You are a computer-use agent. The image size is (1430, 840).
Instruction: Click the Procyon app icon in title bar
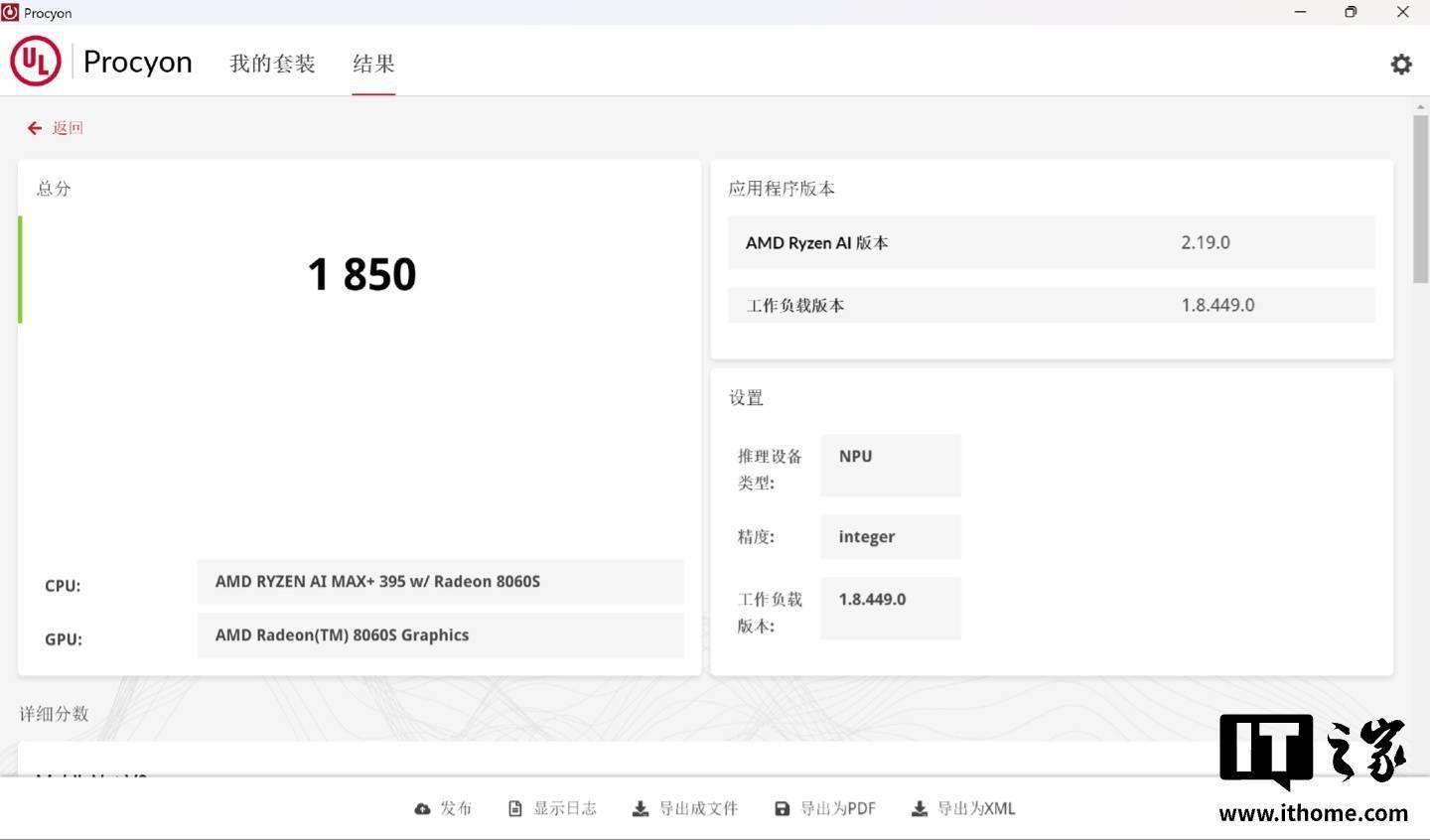(11, 13)
